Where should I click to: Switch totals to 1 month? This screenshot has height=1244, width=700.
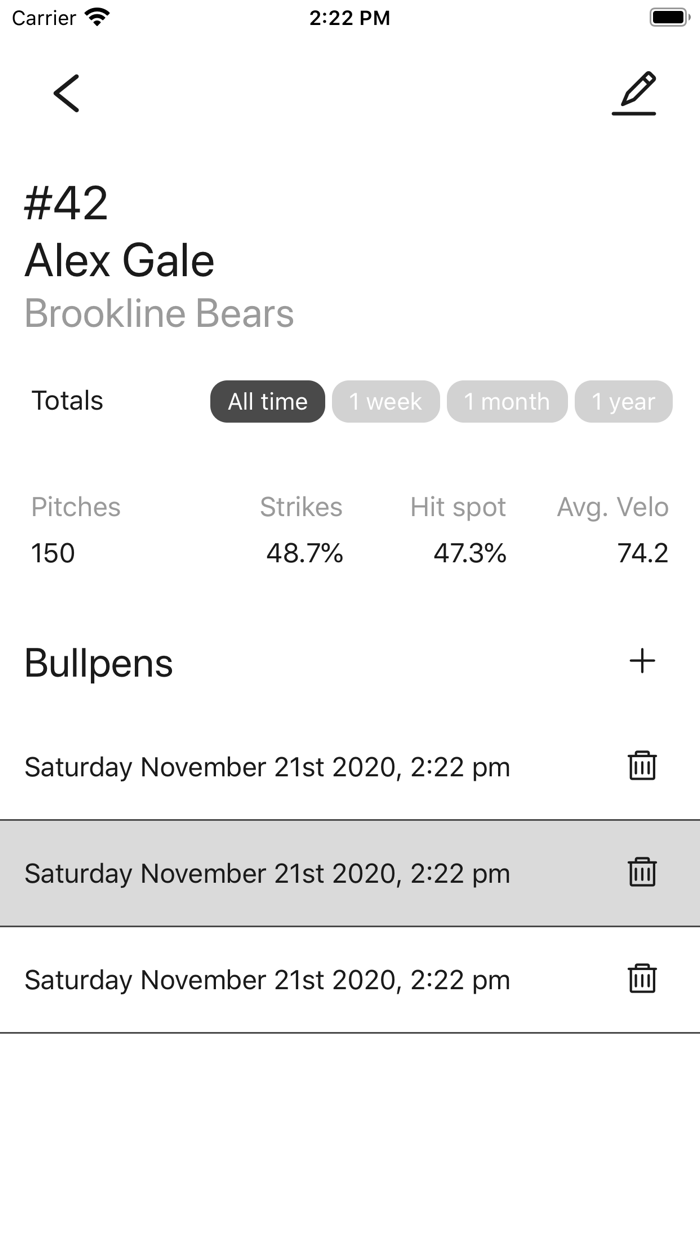[507, 402]
